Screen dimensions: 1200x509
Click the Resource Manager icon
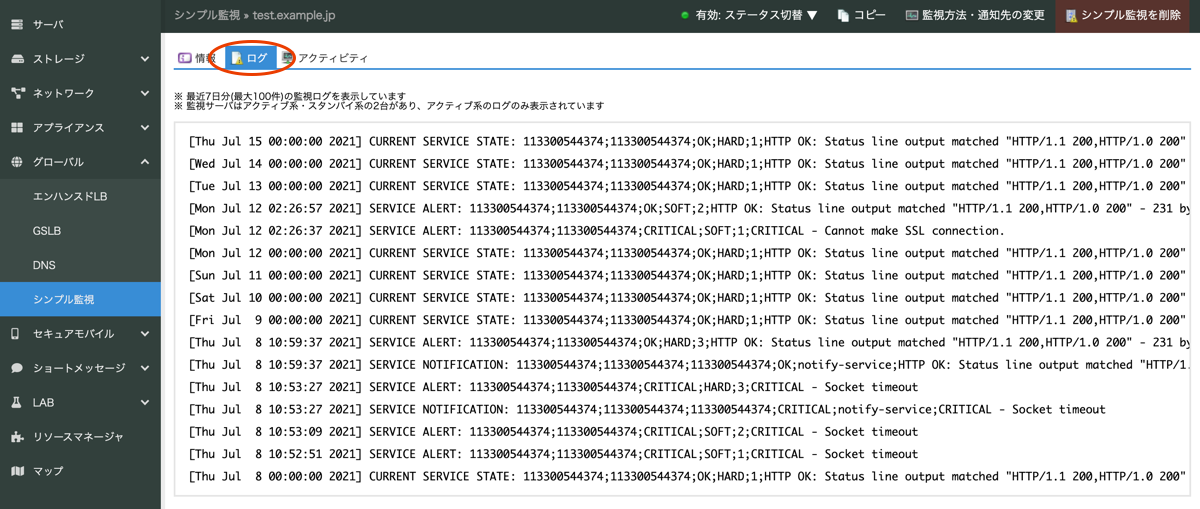[17, 437]
